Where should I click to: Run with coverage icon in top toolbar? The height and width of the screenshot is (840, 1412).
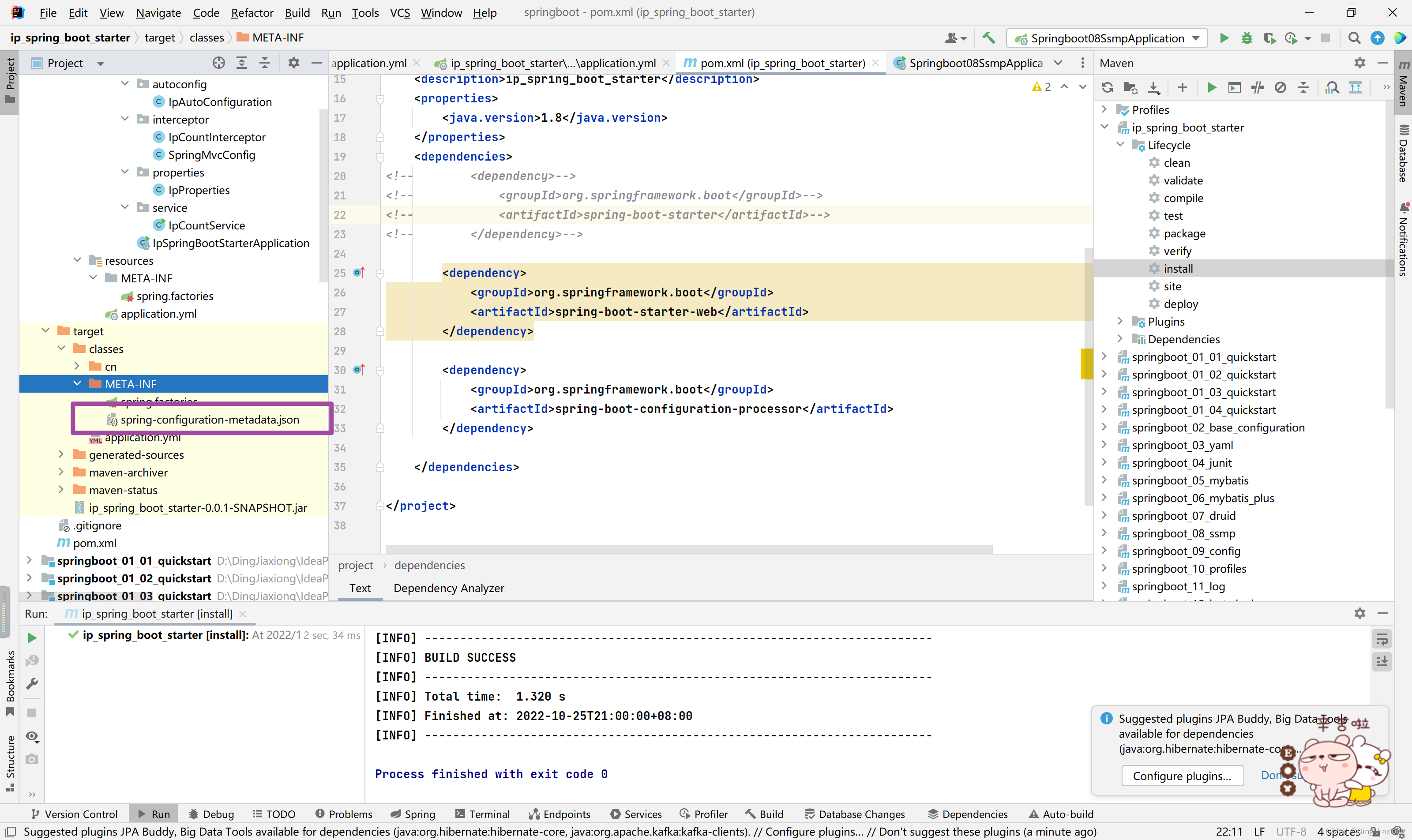(x=1269, y=38)
